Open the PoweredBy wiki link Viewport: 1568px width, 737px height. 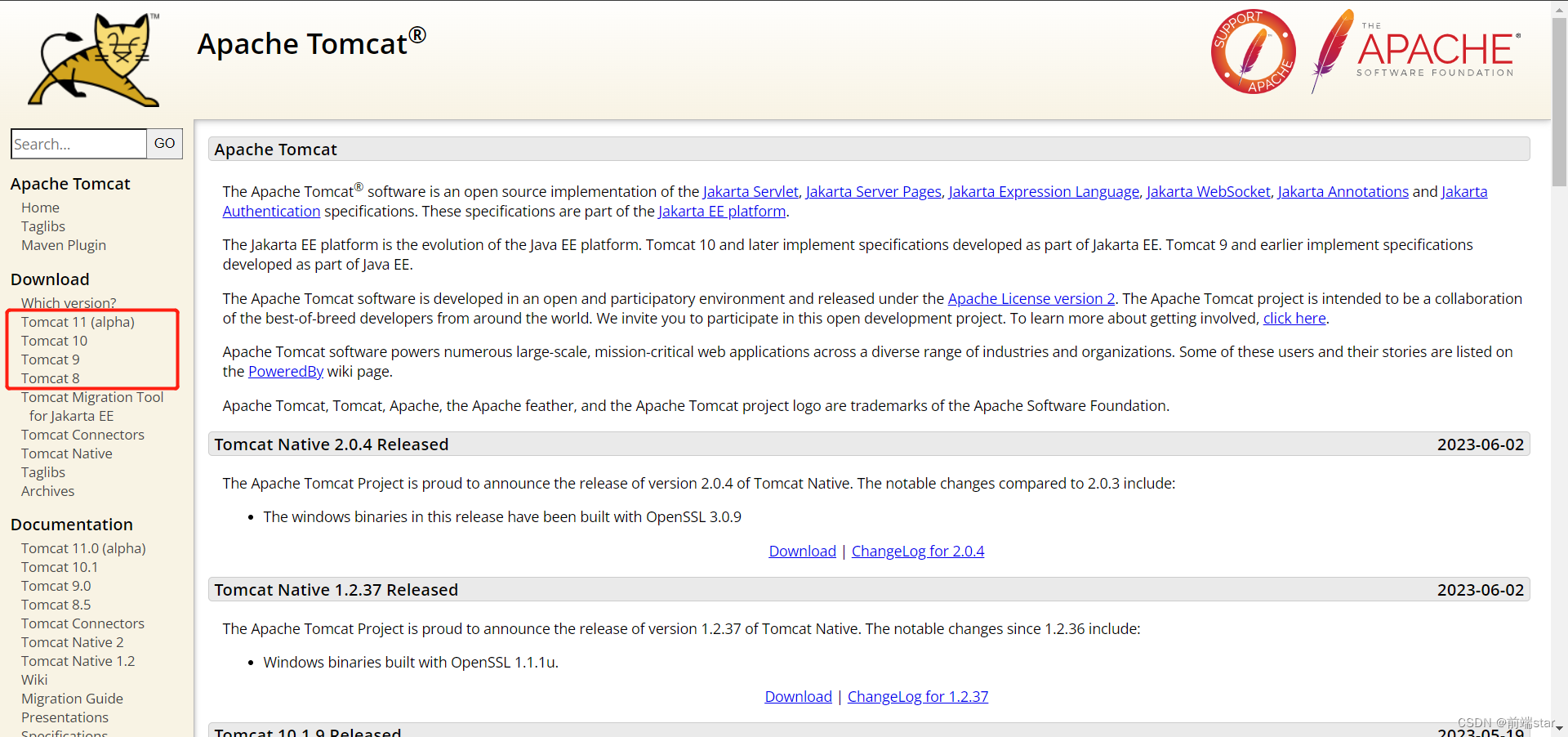click(x=286, y=372)
